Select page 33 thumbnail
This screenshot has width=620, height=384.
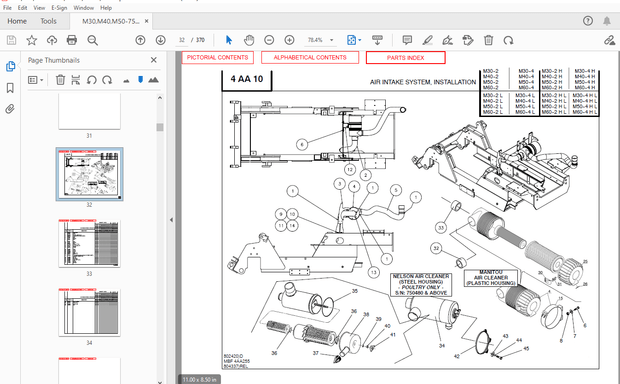click(x=89, y=244)
